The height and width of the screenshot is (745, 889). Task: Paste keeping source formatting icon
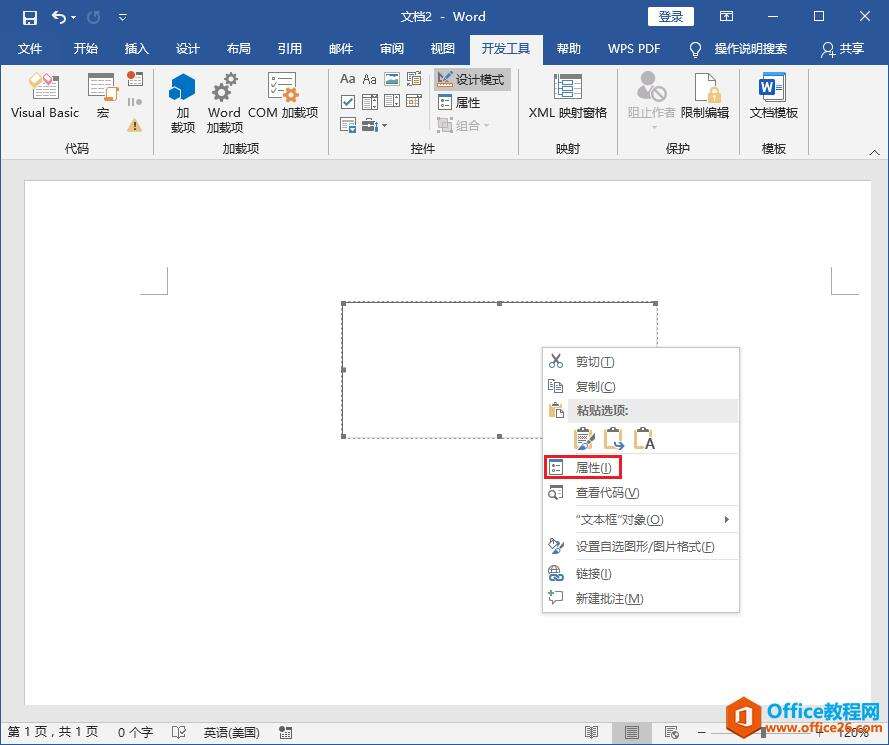584,439
